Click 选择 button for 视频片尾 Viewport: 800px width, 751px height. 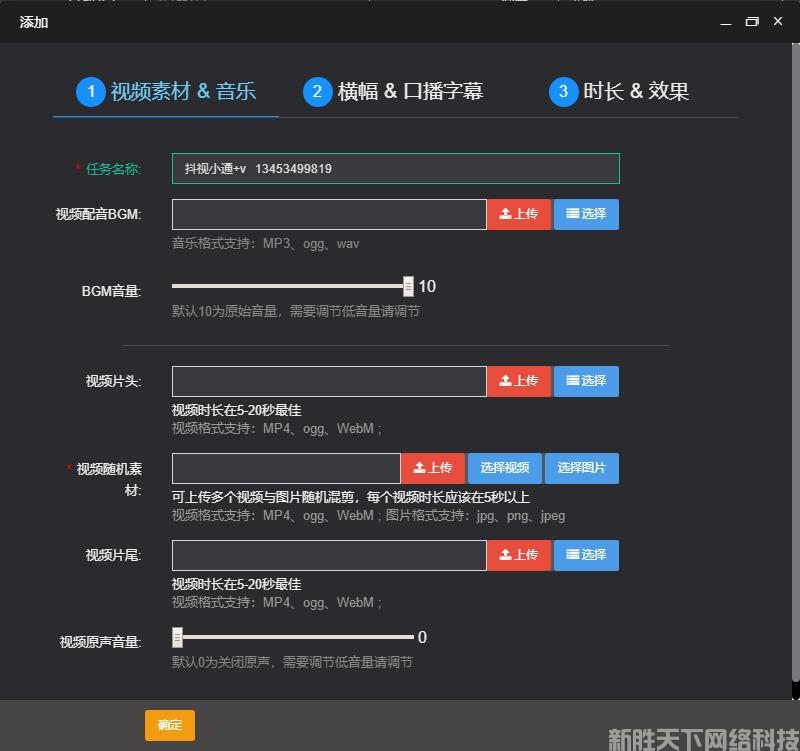pyautogui.click(x=586, y=555)
